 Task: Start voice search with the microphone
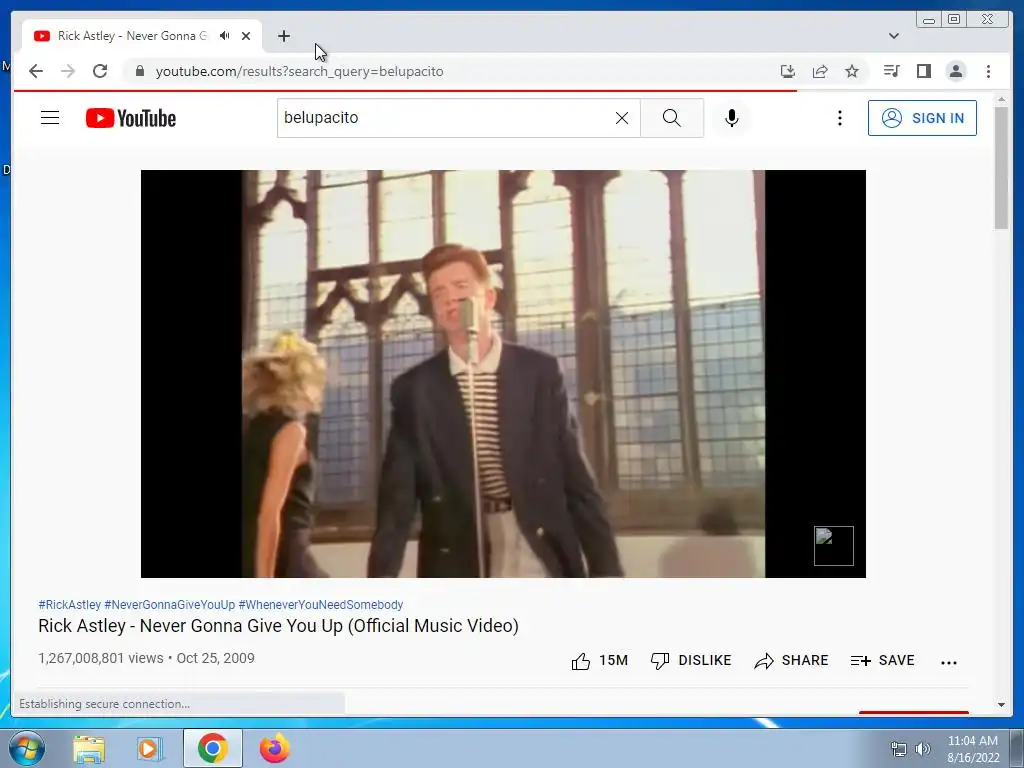tap(731, 118)
